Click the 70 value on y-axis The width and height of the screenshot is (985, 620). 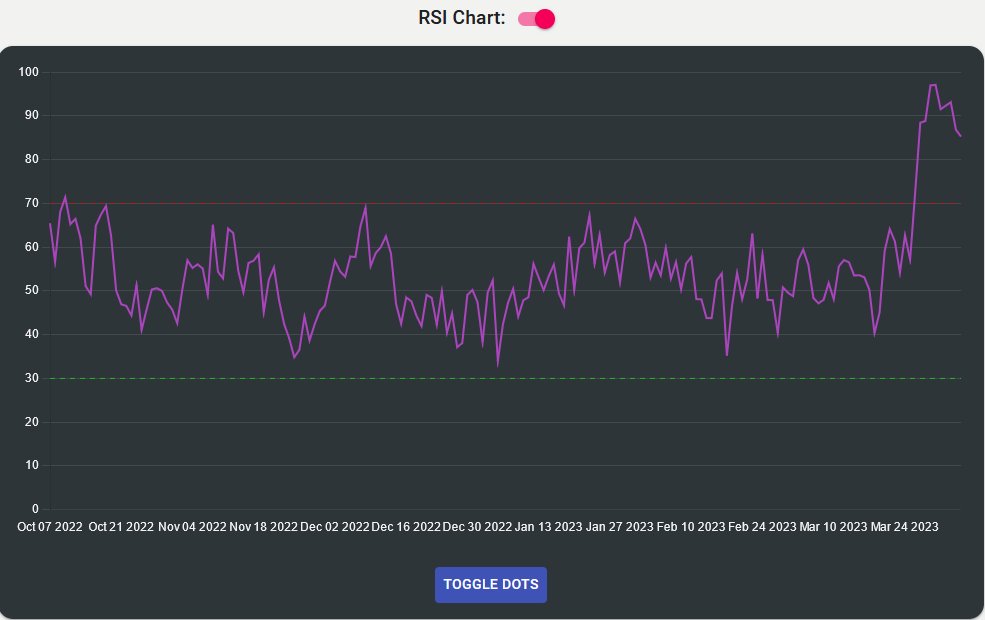[x=31, y=204]
